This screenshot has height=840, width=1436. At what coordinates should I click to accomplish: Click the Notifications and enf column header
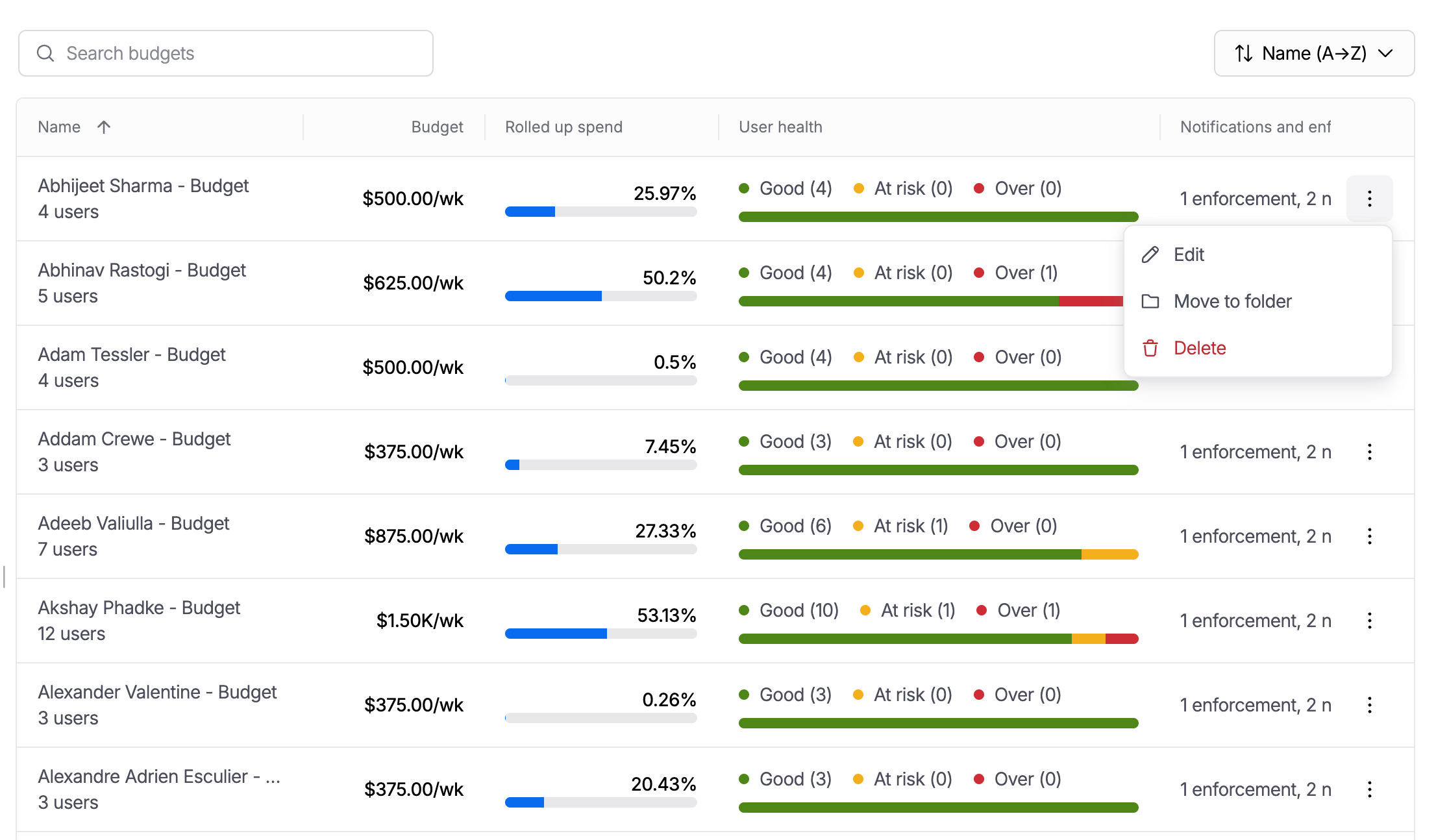tap(1256, 127)
